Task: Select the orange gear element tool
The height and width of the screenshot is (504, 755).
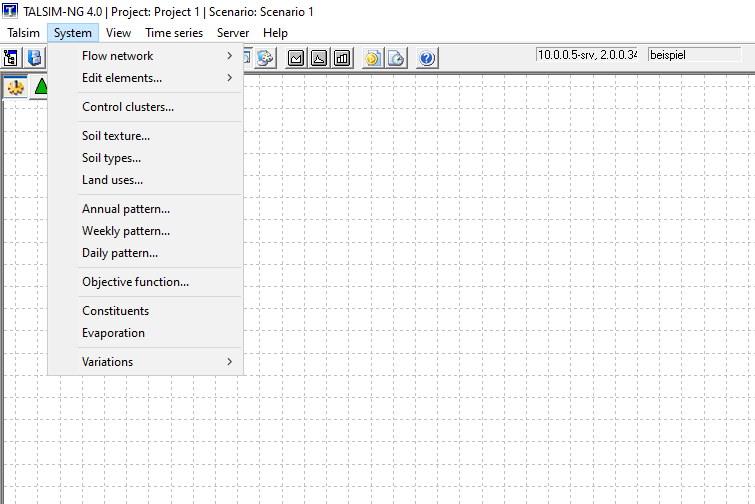Action: [x=16, y=87]
